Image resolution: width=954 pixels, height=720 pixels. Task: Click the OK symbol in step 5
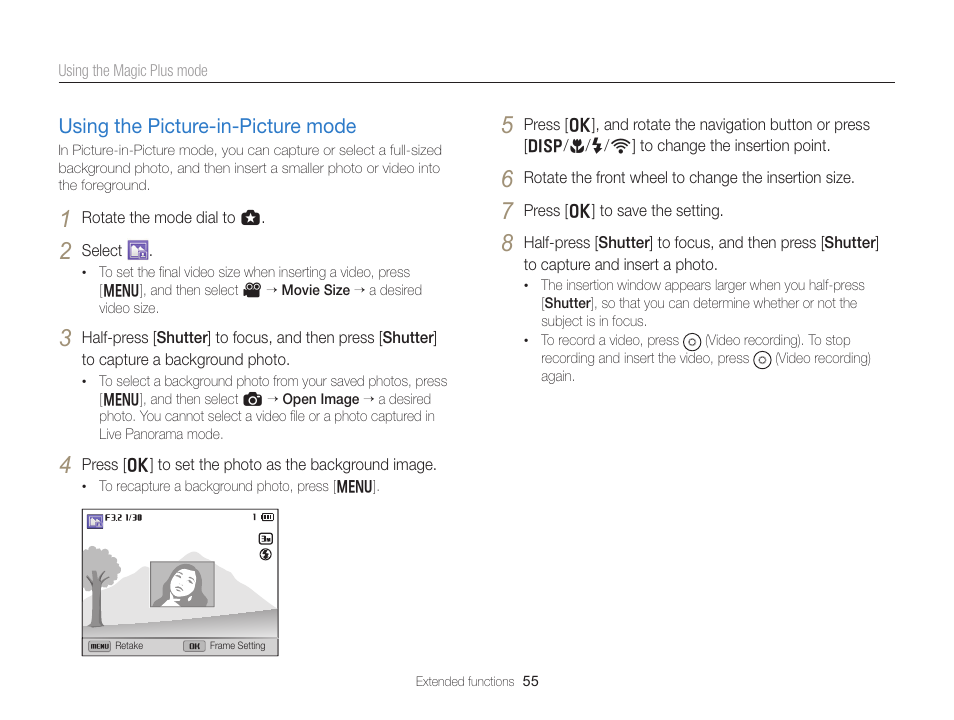tap(580, 125)
